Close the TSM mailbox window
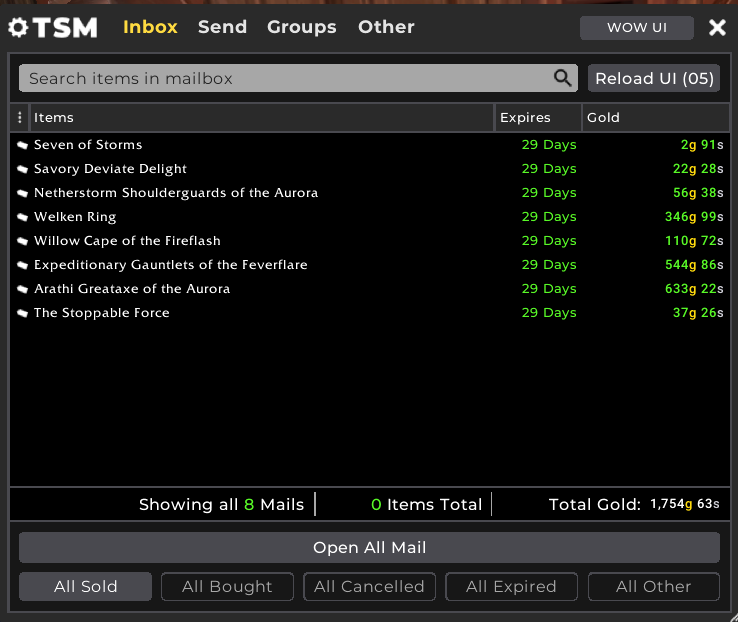The image size is (738, 622). click(x=717, y=27)
